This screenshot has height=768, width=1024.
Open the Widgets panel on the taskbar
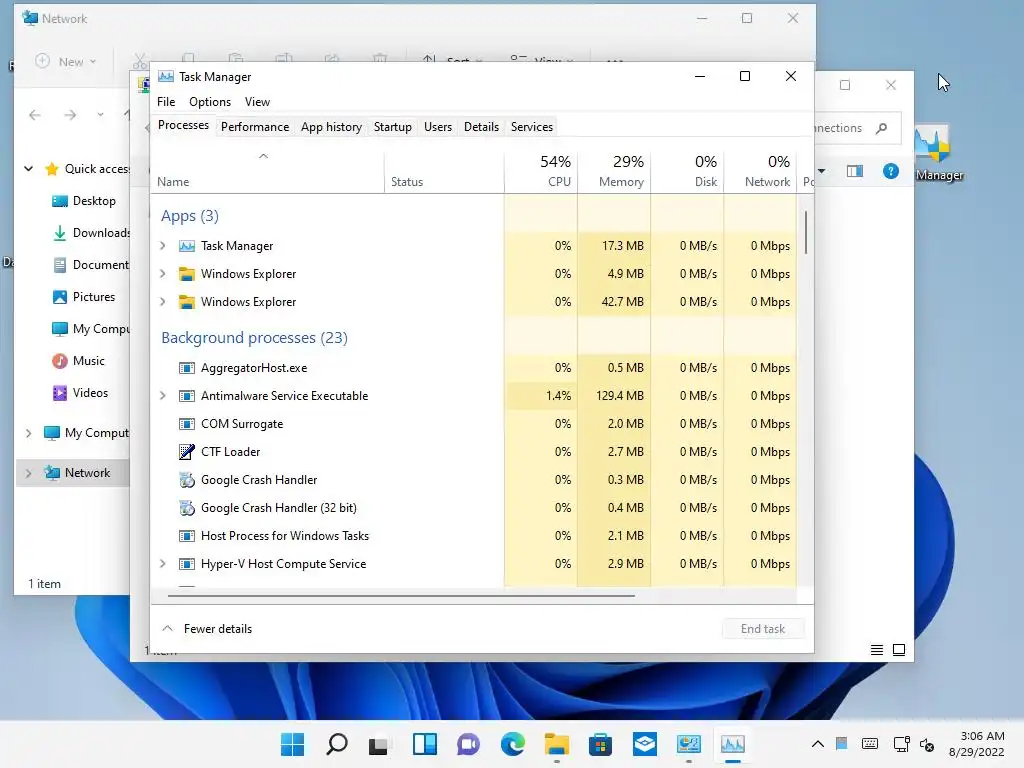click(x=424, y=744)
